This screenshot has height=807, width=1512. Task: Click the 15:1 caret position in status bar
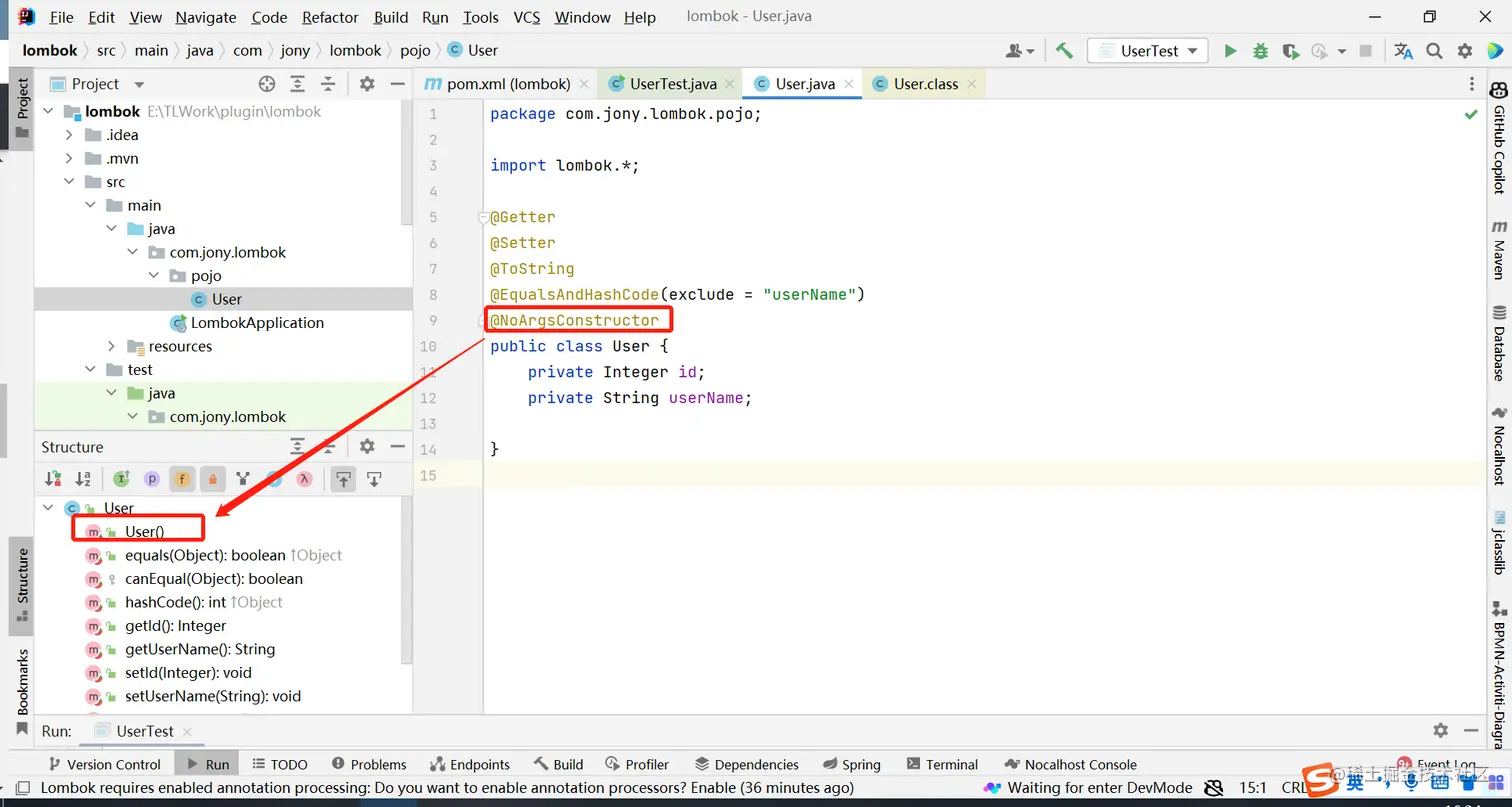tap(1253, 788)
